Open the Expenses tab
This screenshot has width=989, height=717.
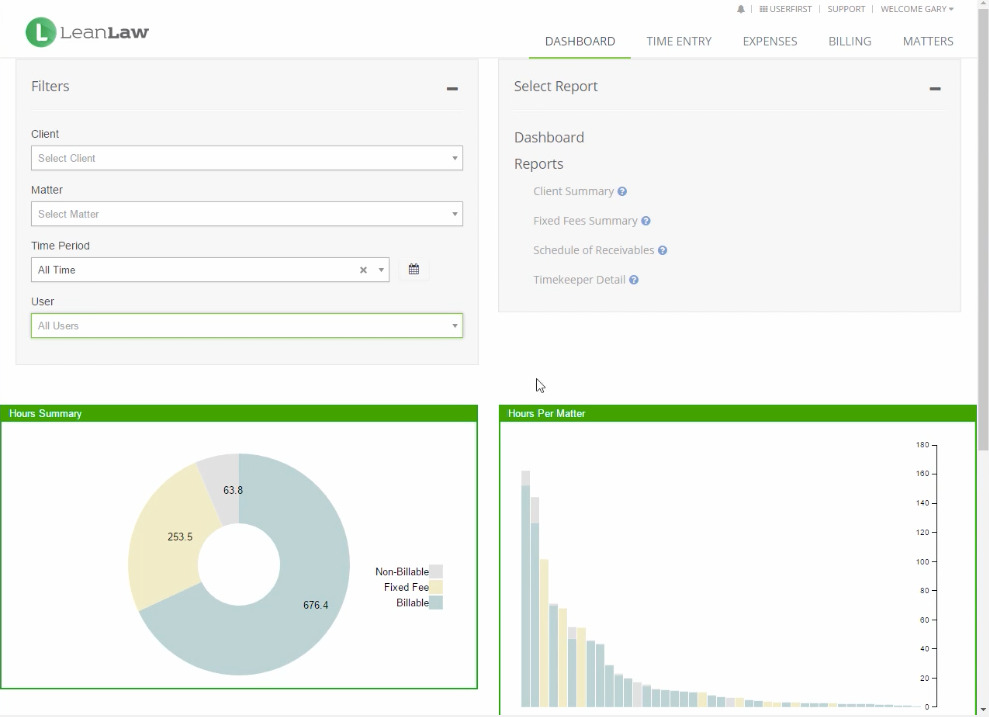click(x=770, y=42)
